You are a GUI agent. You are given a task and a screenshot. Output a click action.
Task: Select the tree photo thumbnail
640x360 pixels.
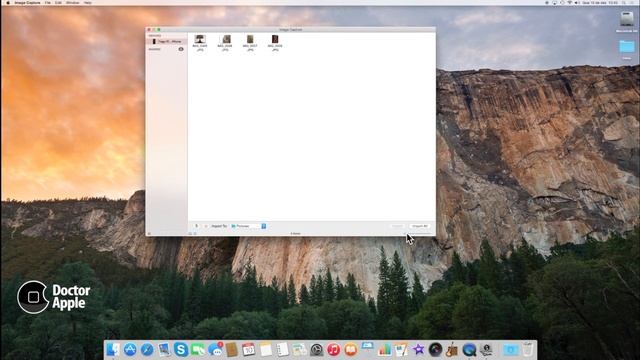(x=200, y=39)
